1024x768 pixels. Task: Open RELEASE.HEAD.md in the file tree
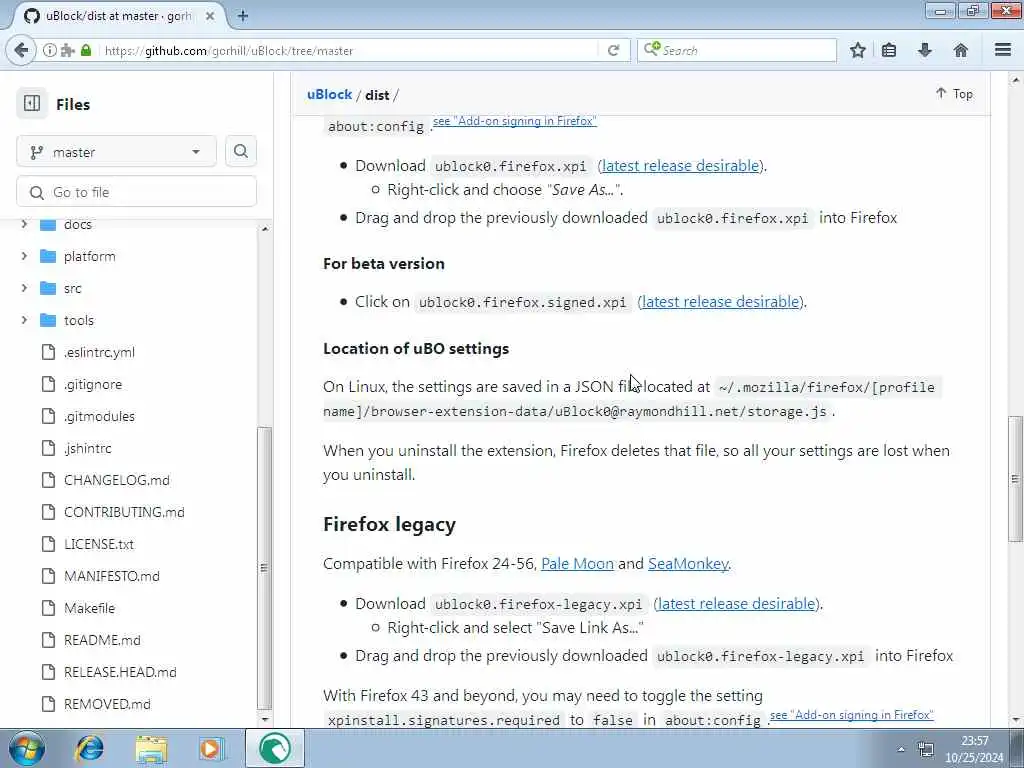click(120, 672)
